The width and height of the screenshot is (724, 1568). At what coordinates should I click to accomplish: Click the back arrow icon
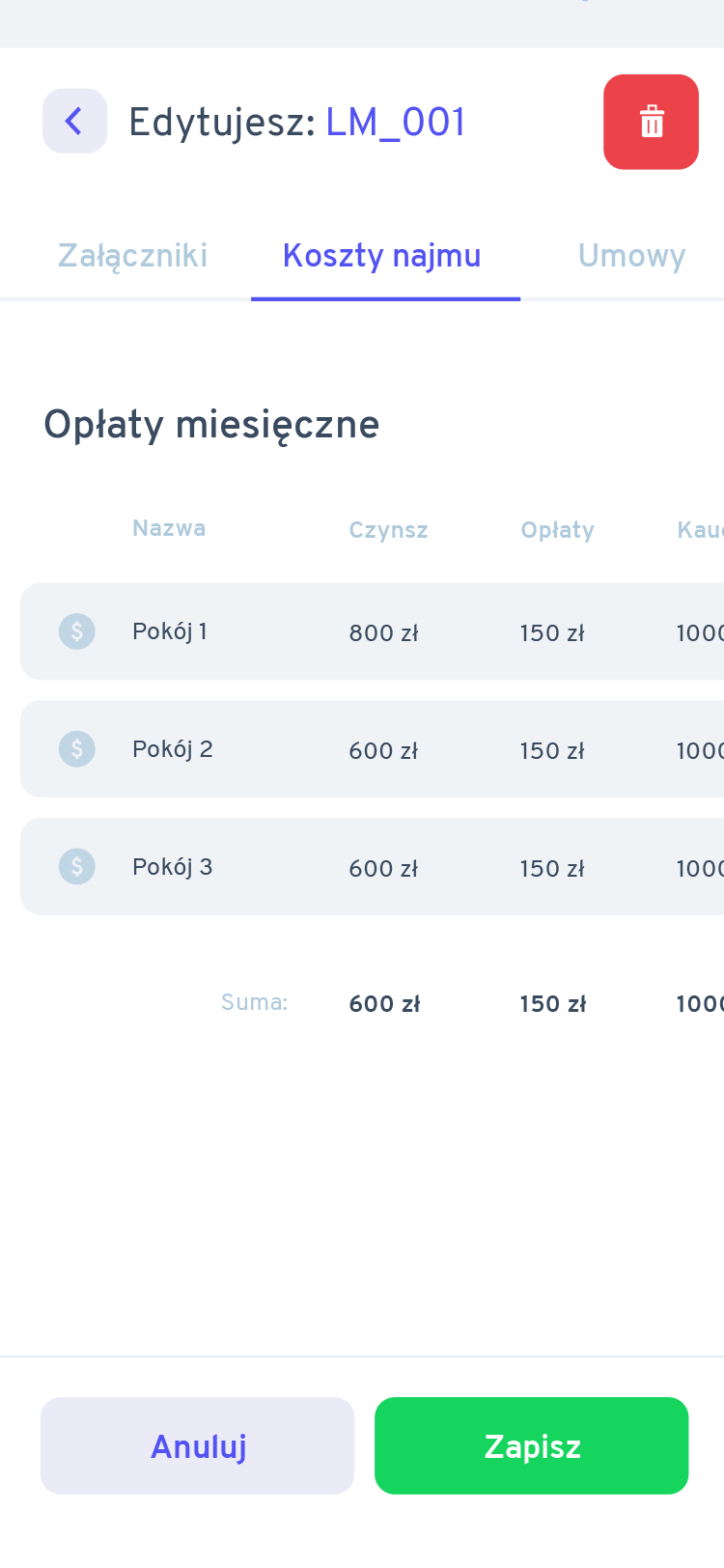74,122
